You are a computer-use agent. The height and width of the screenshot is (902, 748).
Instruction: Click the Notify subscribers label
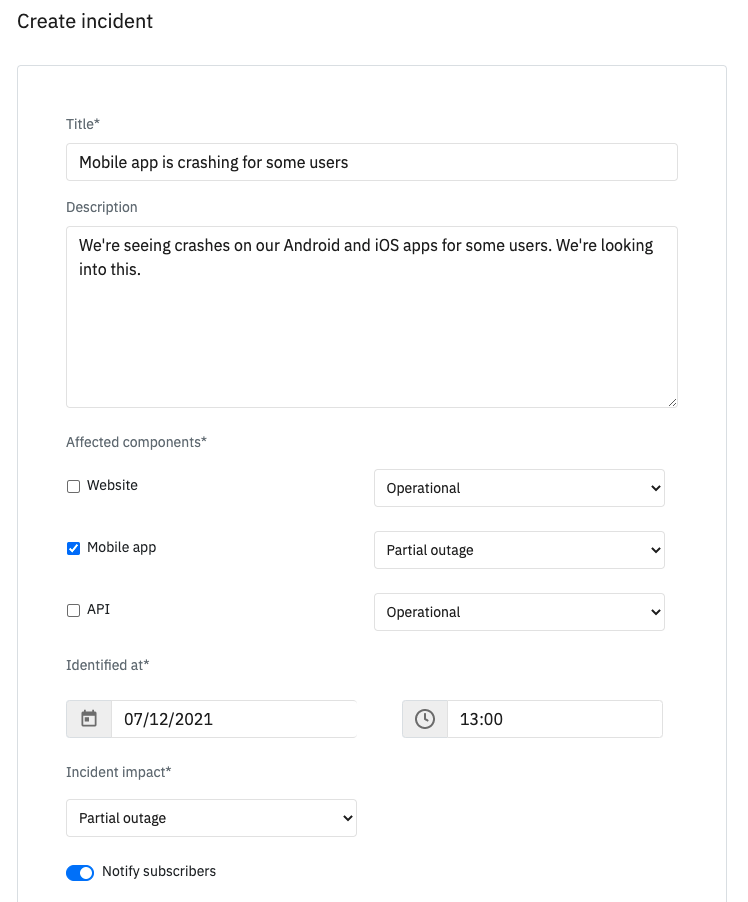point(159,871)
